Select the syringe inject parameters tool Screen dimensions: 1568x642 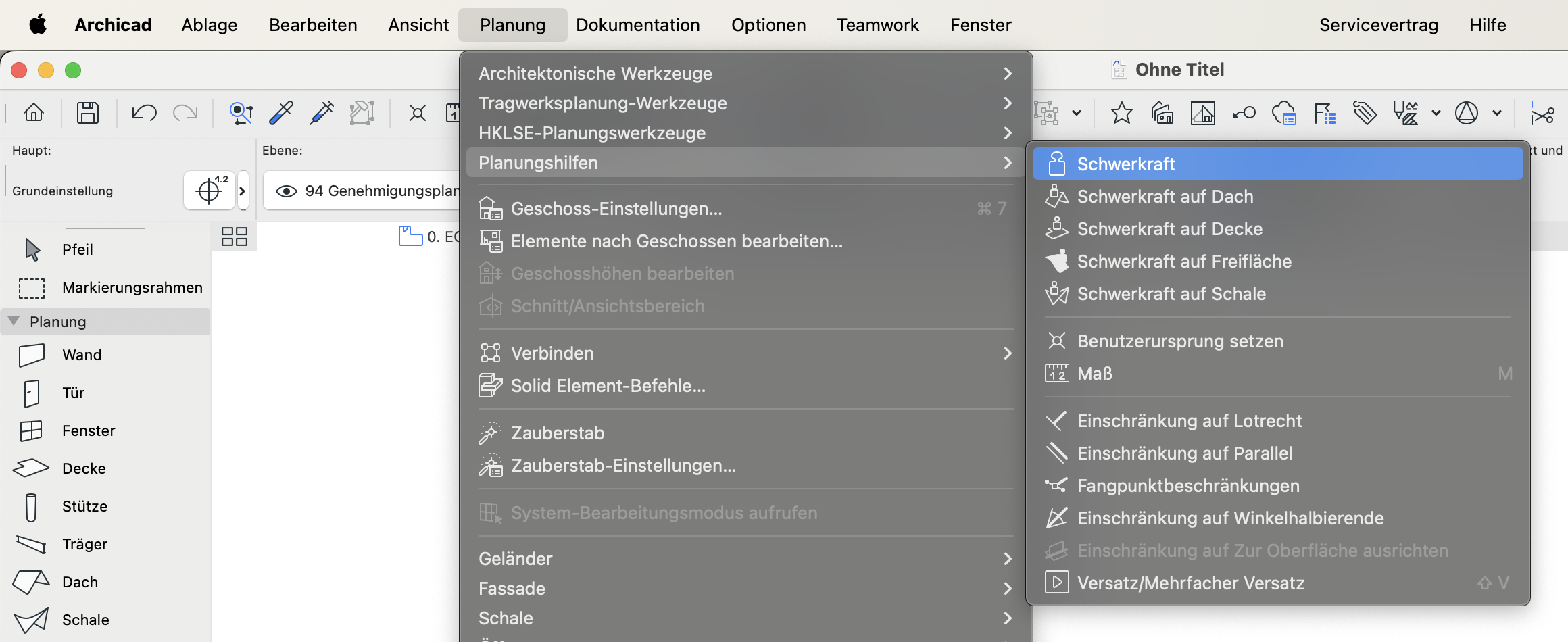coord(322,113)
